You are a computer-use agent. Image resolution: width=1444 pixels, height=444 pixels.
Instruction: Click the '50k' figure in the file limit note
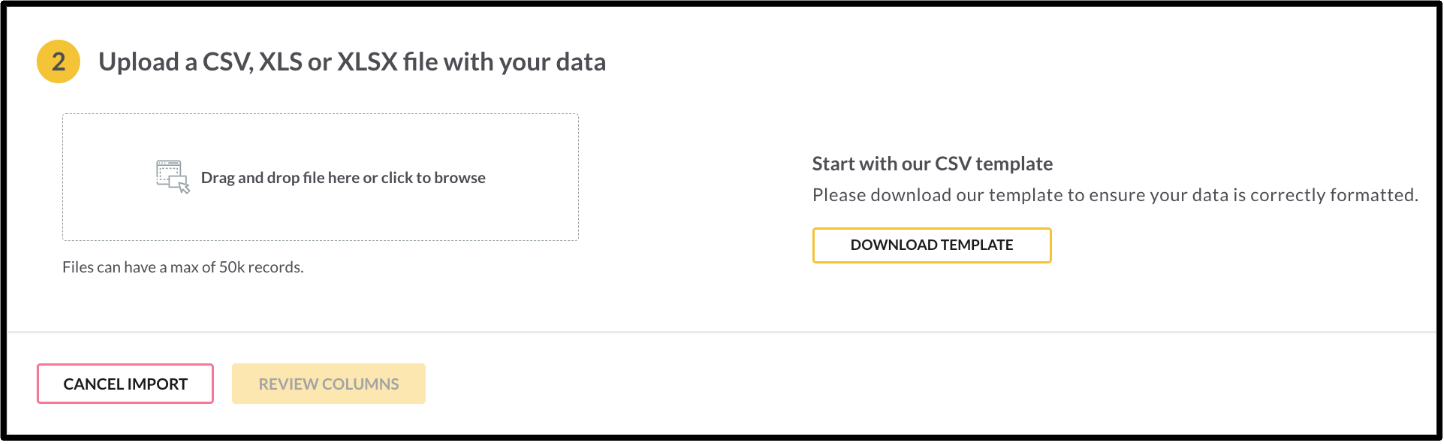[x=231, y=268]
